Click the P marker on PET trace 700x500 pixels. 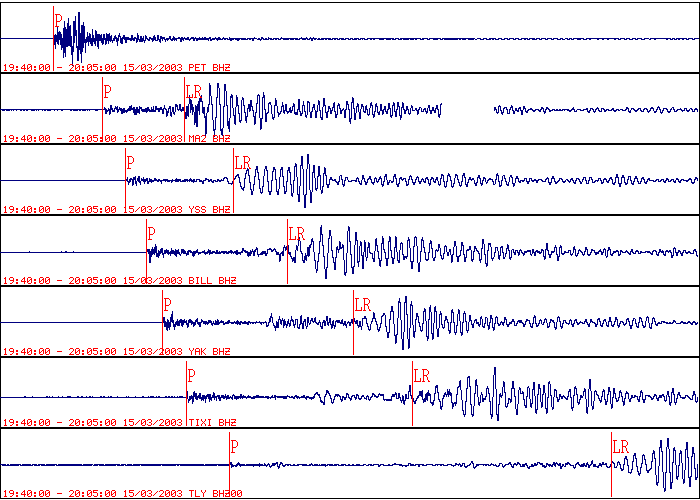coord(57,20)
